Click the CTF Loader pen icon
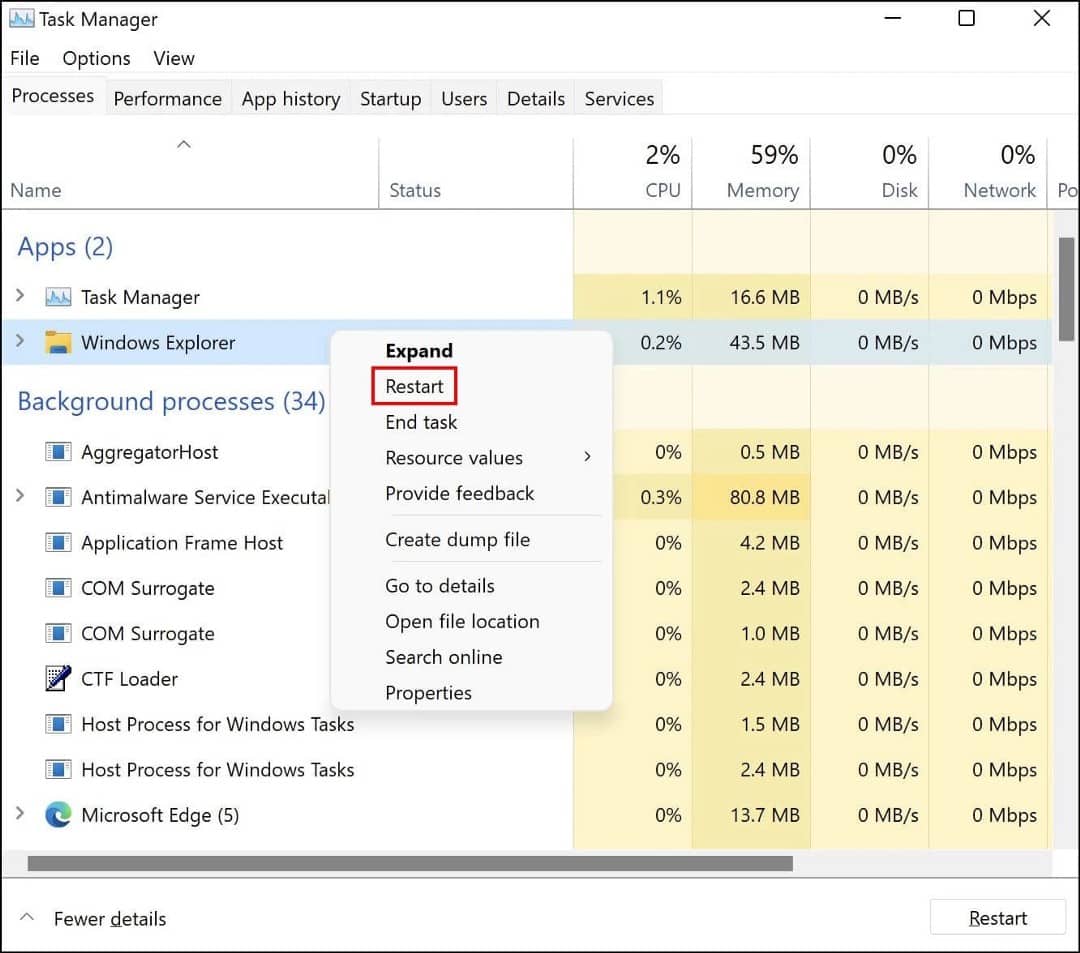The height and width of the screenshot is (953, 1080). 57,678
